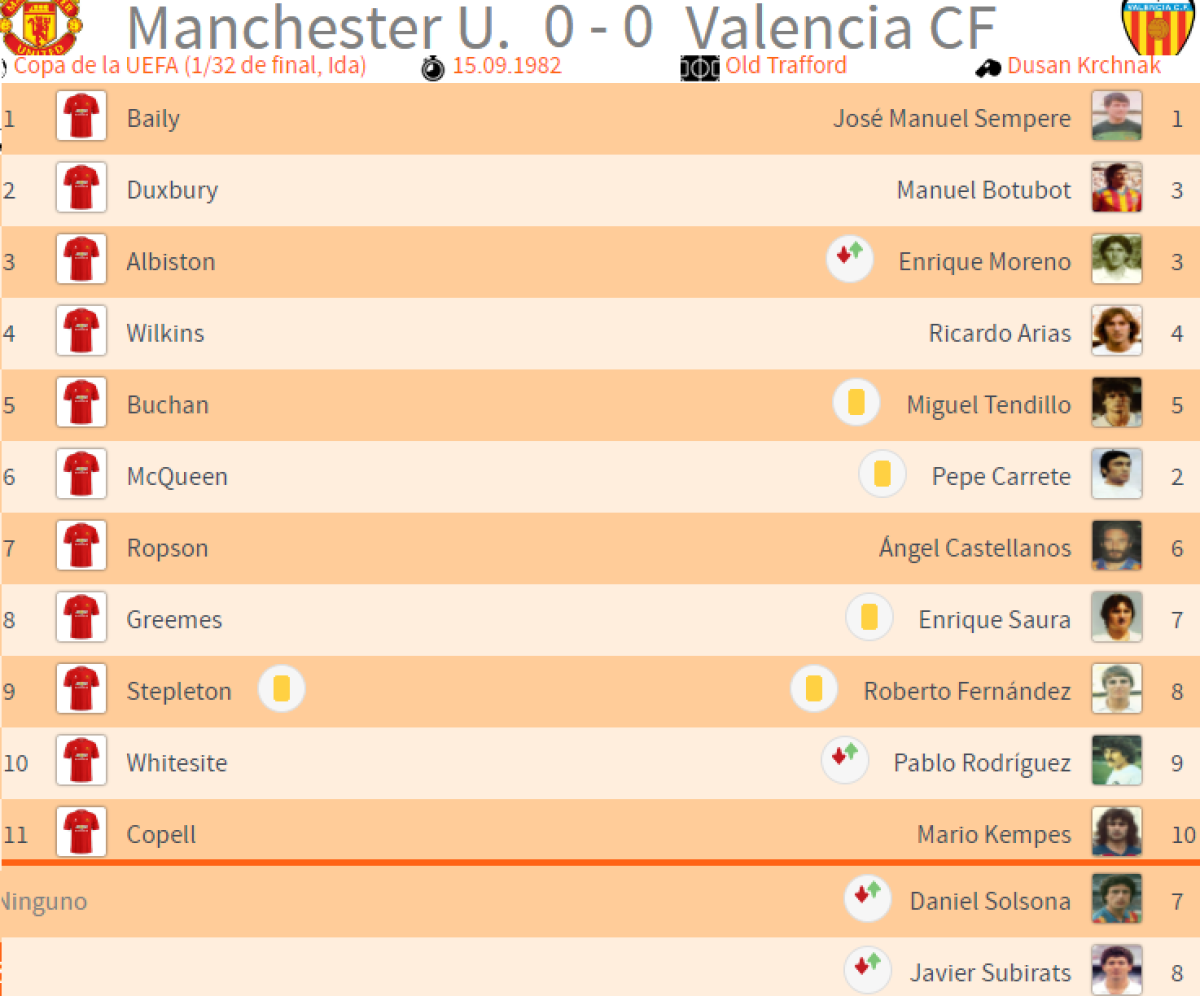1200x996 pixels.
Task: Click Pablo Rodríguez's substitution arrows icon
Action: (845, 761)
